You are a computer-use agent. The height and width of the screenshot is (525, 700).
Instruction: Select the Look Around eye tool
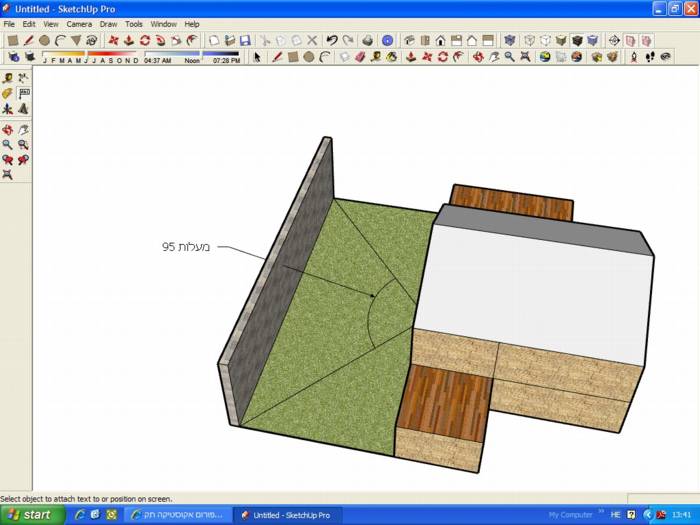pos(665,57)
